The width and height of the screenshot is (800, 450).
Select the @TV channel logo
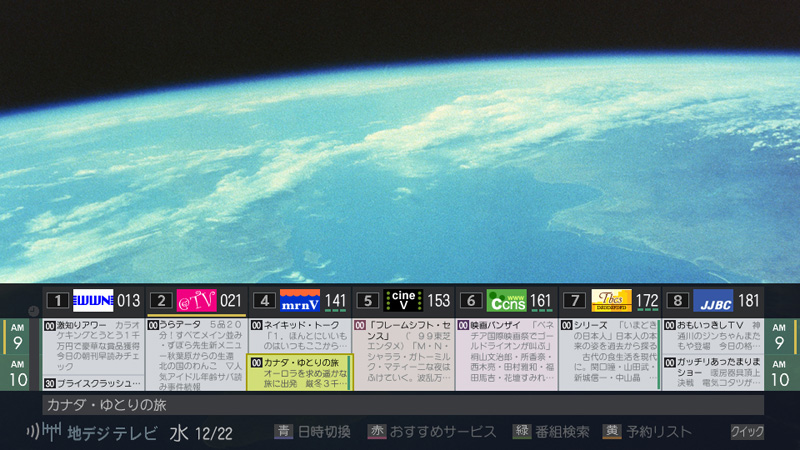196,301
